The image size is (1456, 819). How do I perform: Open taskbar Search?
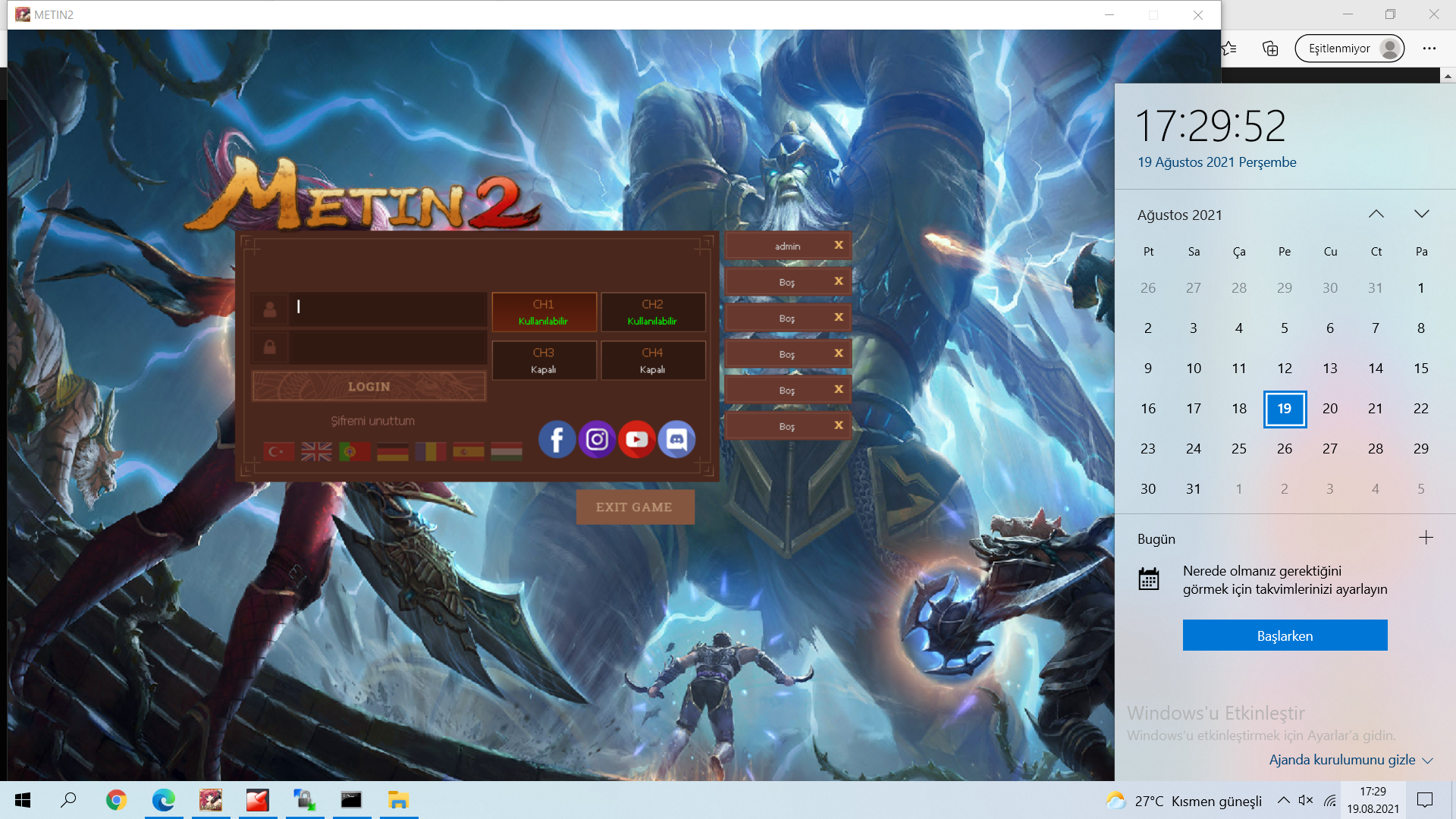point(69,800)
